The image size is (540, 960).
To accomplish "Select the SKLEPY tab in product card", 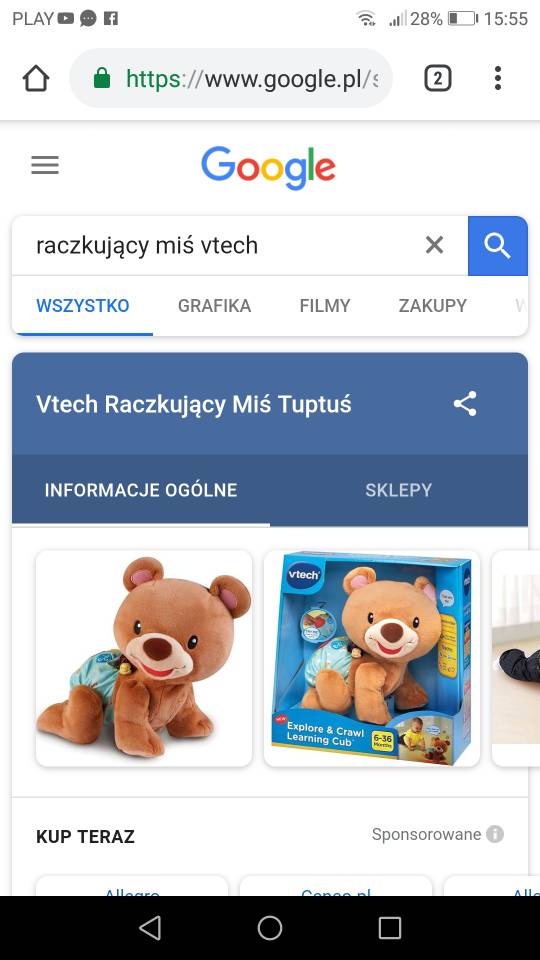I will point(399,490).
